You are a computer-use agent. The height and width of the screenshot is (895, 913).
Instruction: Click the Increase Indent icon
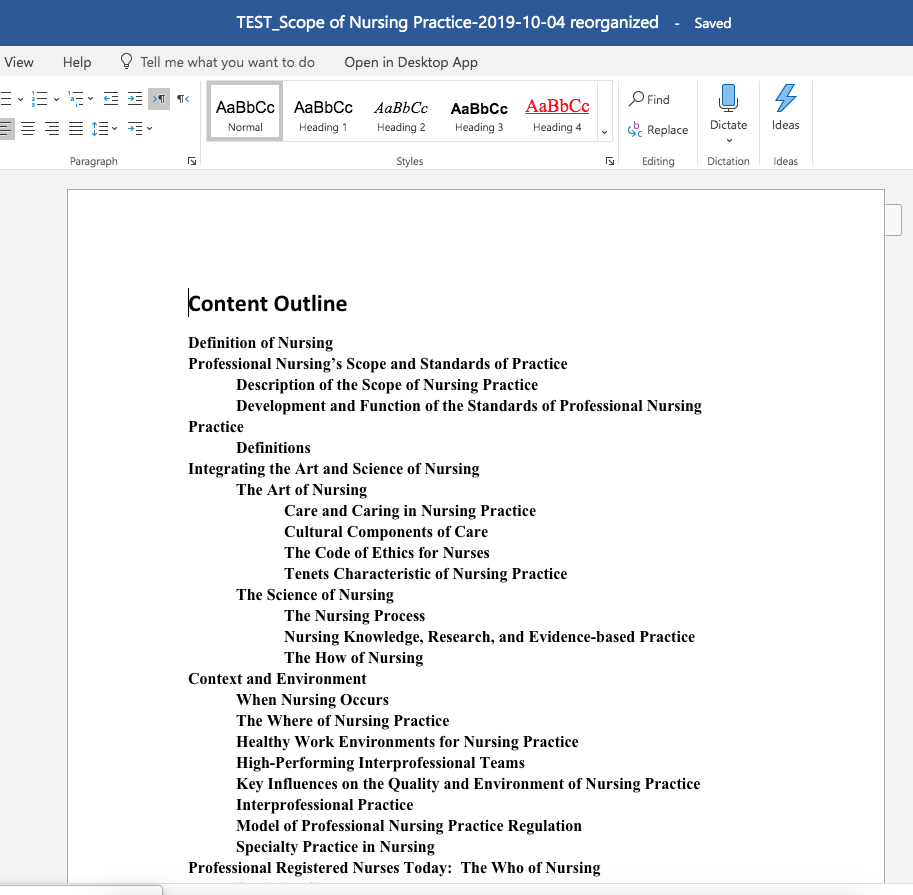click(134, 99)
